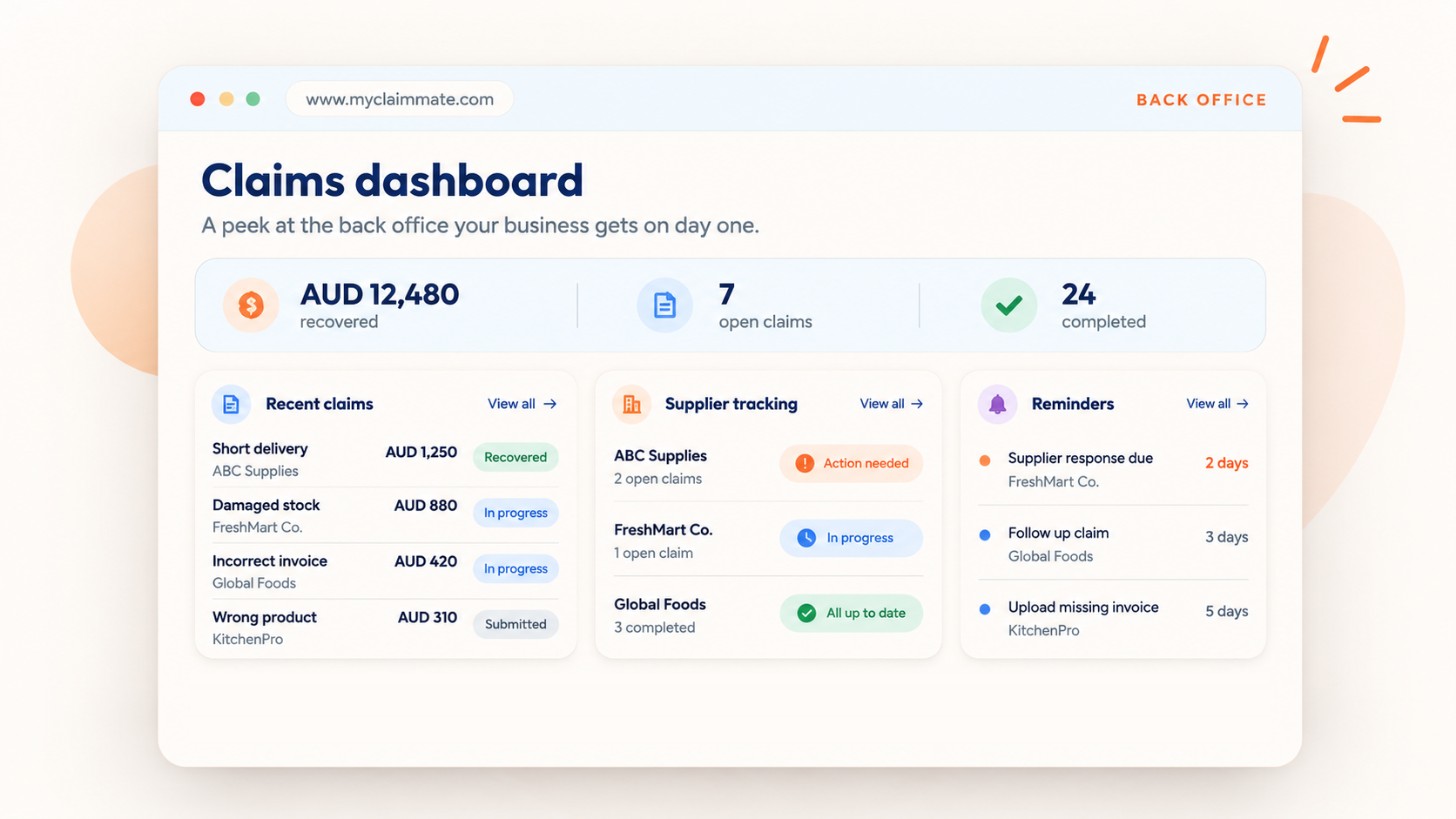Click the blue dot beside Upload missing invoice
This screenshot has height=819, width=1456.
point(985,609)
